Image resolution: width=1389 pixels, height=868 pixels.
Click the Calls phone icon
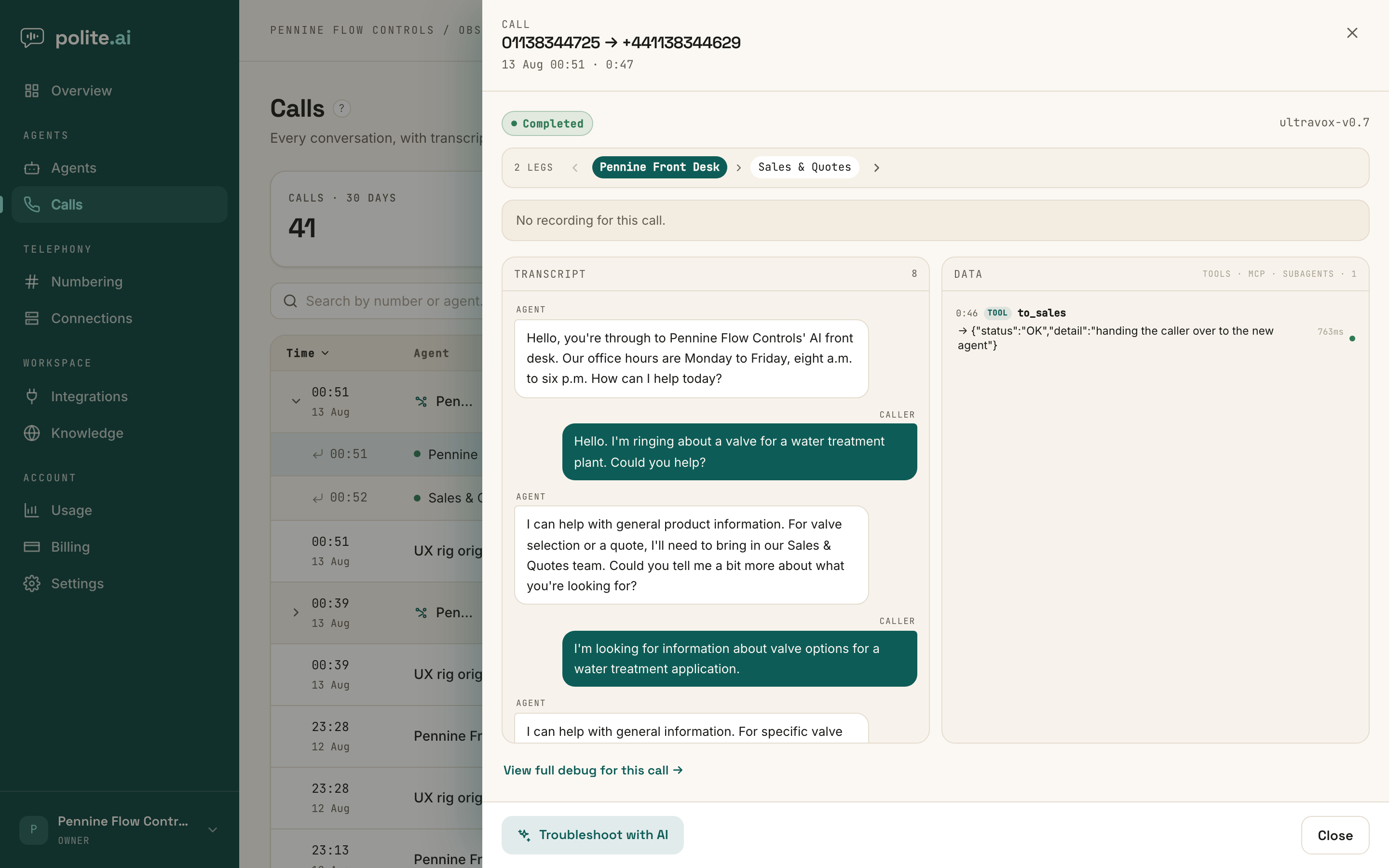pos(31,204)
